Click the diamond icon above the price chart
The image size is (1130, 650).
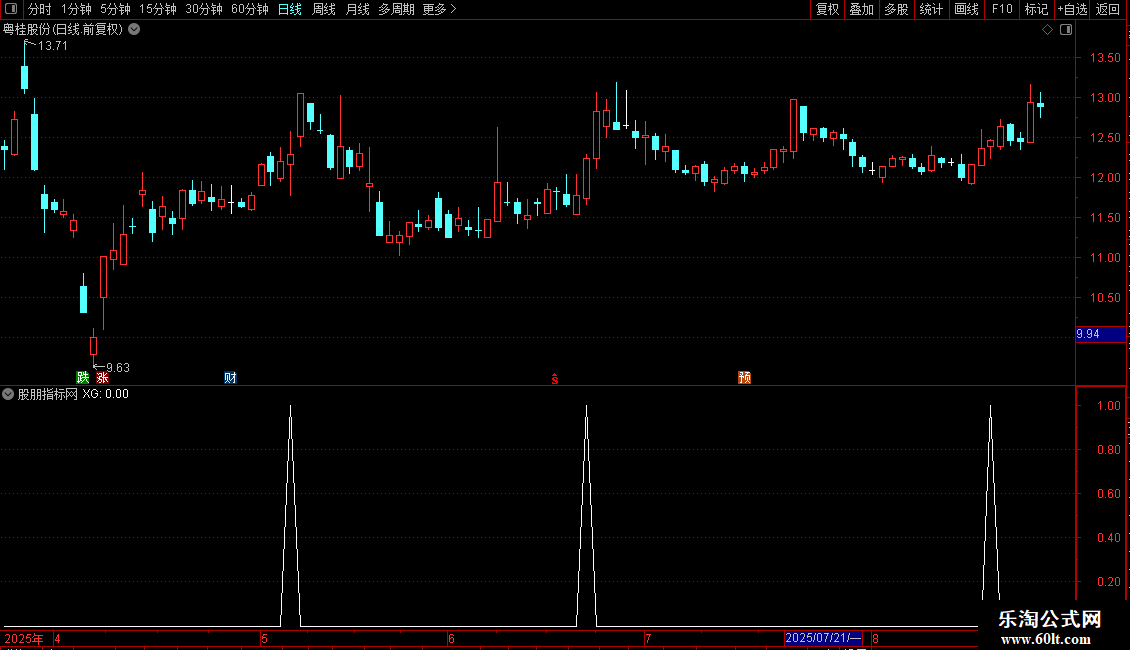point(1047,30)
